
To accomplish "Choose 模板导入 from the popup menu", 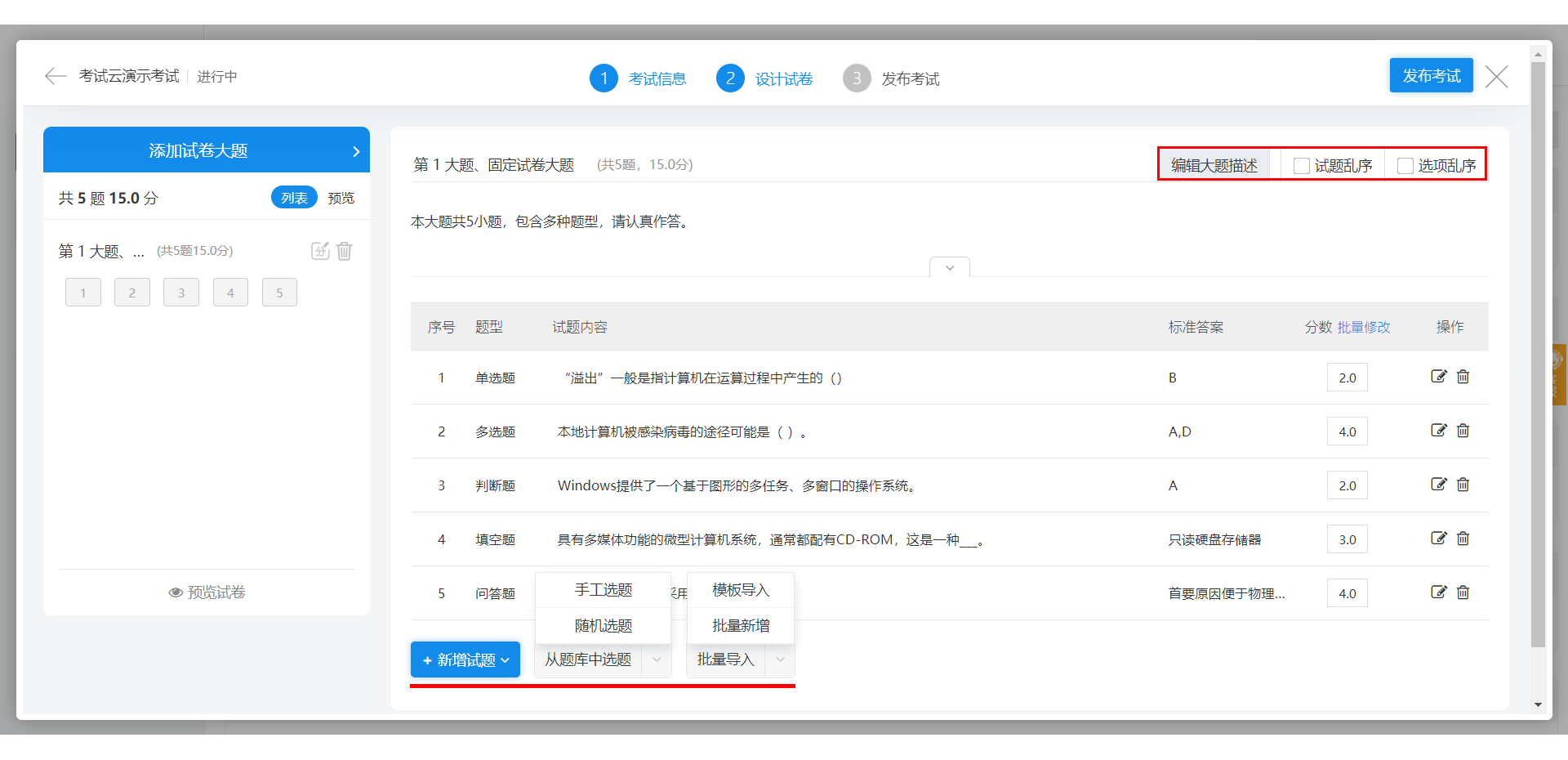I will tap(741, 590).
